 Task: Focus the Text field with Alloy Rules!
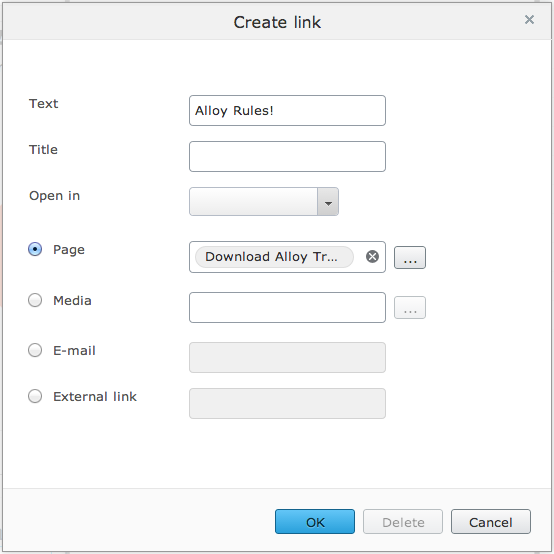287,111
